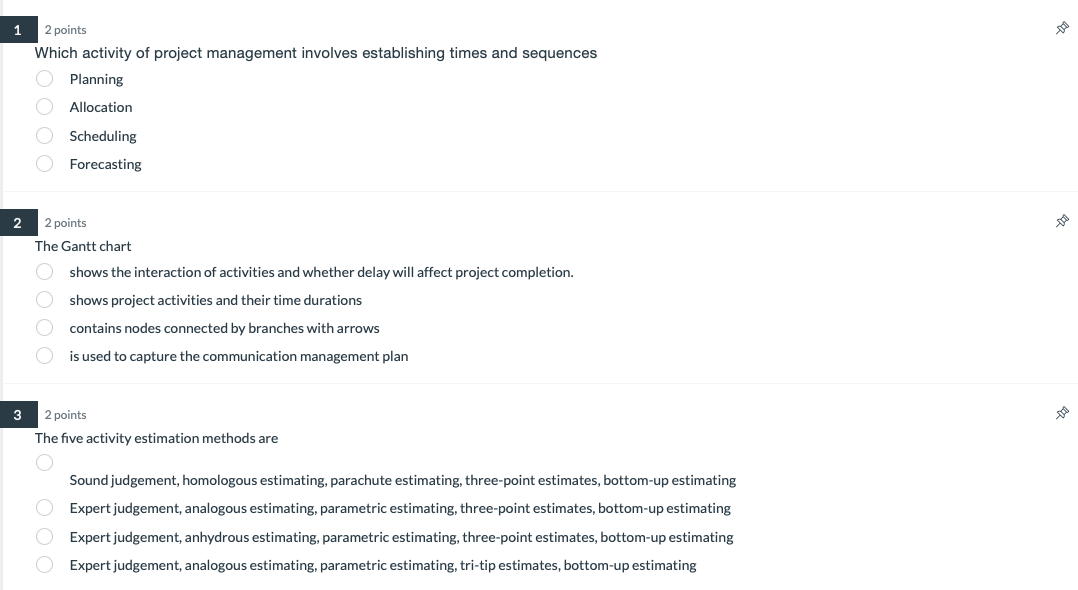
Task: Pin question 3 for review
Action: 1062,414
